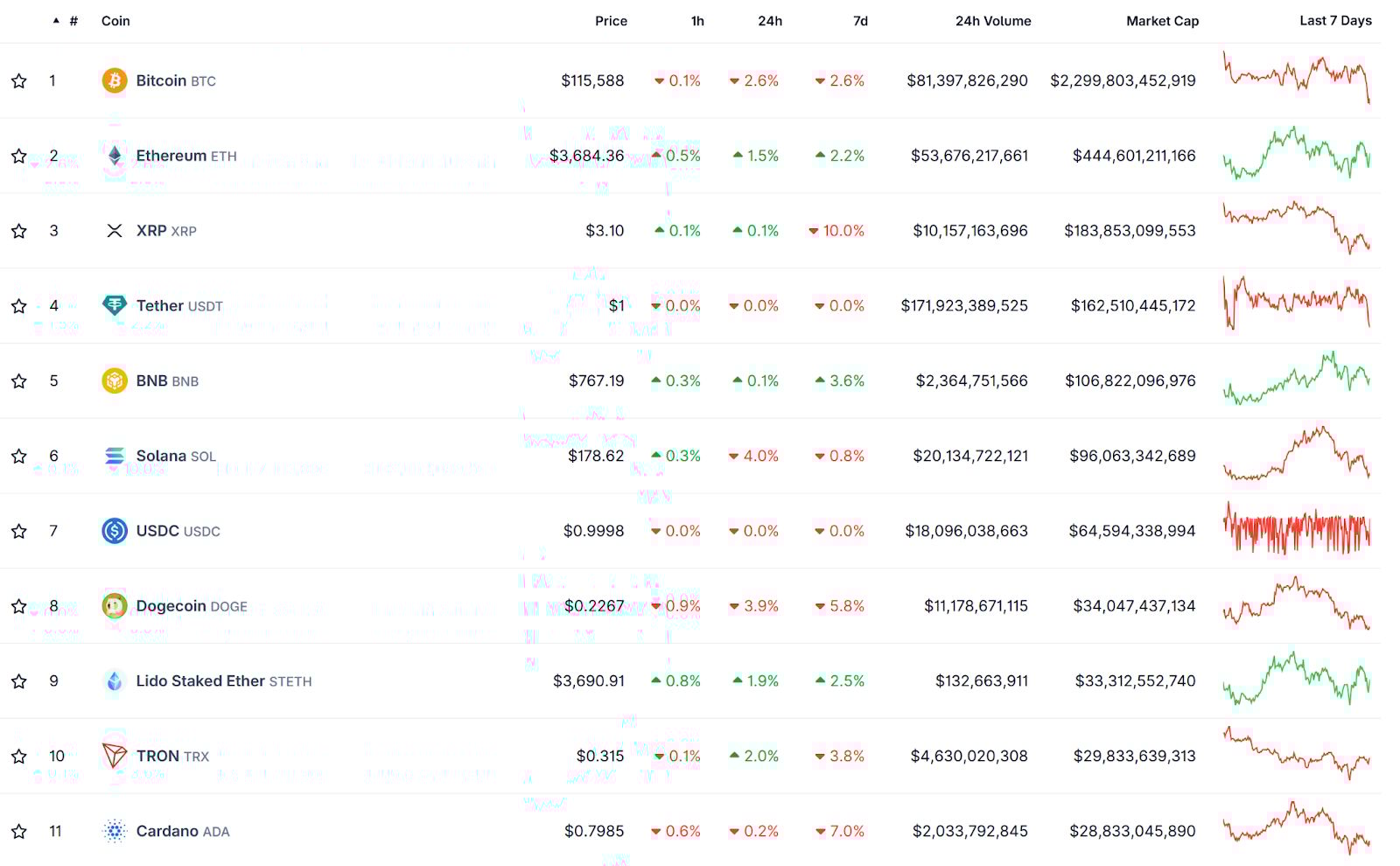This screenshot has height=866, width=1400.
Task: Open Tether's 7-day sparkline chart
Action: 1297,303
